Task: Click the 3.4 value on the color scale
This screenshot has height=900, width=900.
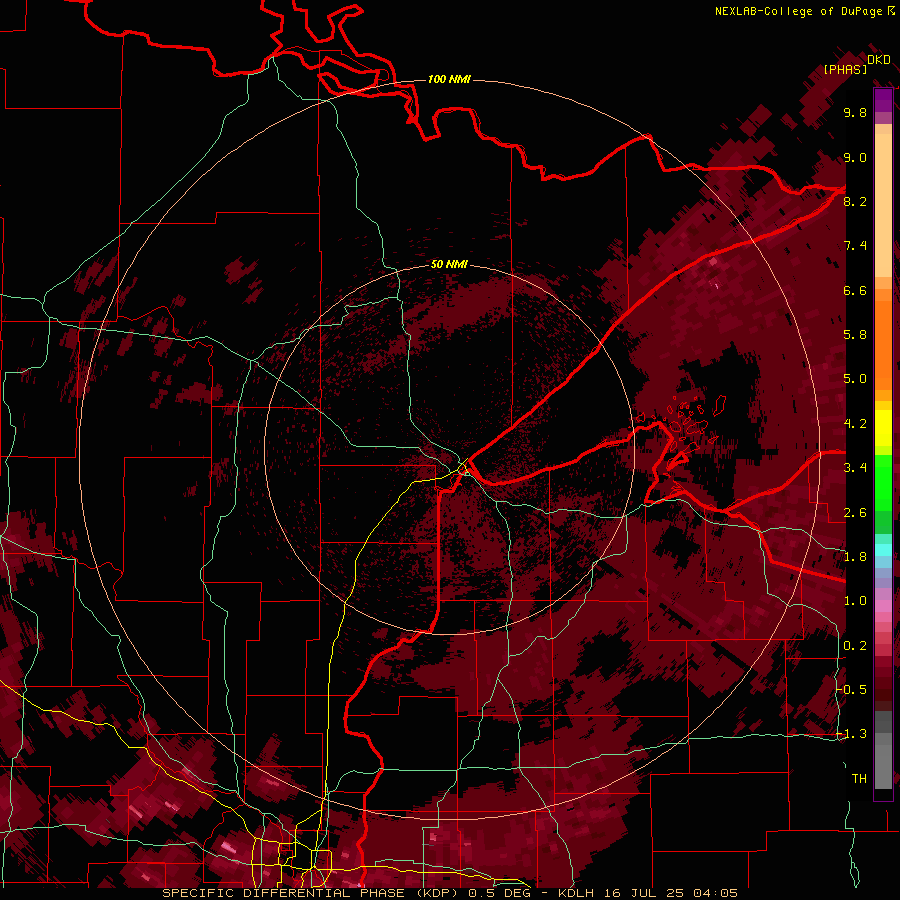Action: coord(855,467)
